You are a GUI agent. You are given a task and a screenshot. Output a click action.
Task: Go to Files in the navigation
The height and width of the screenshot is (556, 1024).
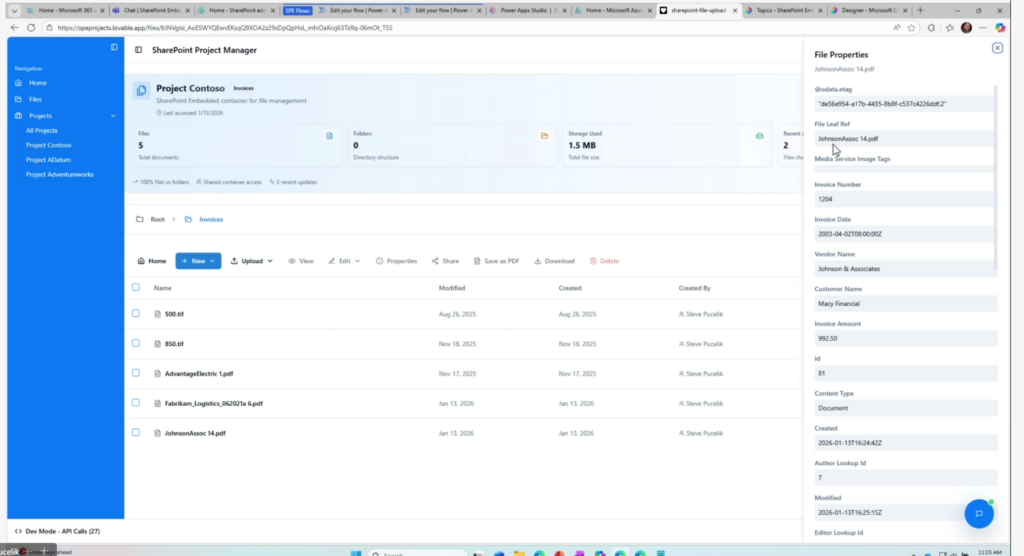35,99
